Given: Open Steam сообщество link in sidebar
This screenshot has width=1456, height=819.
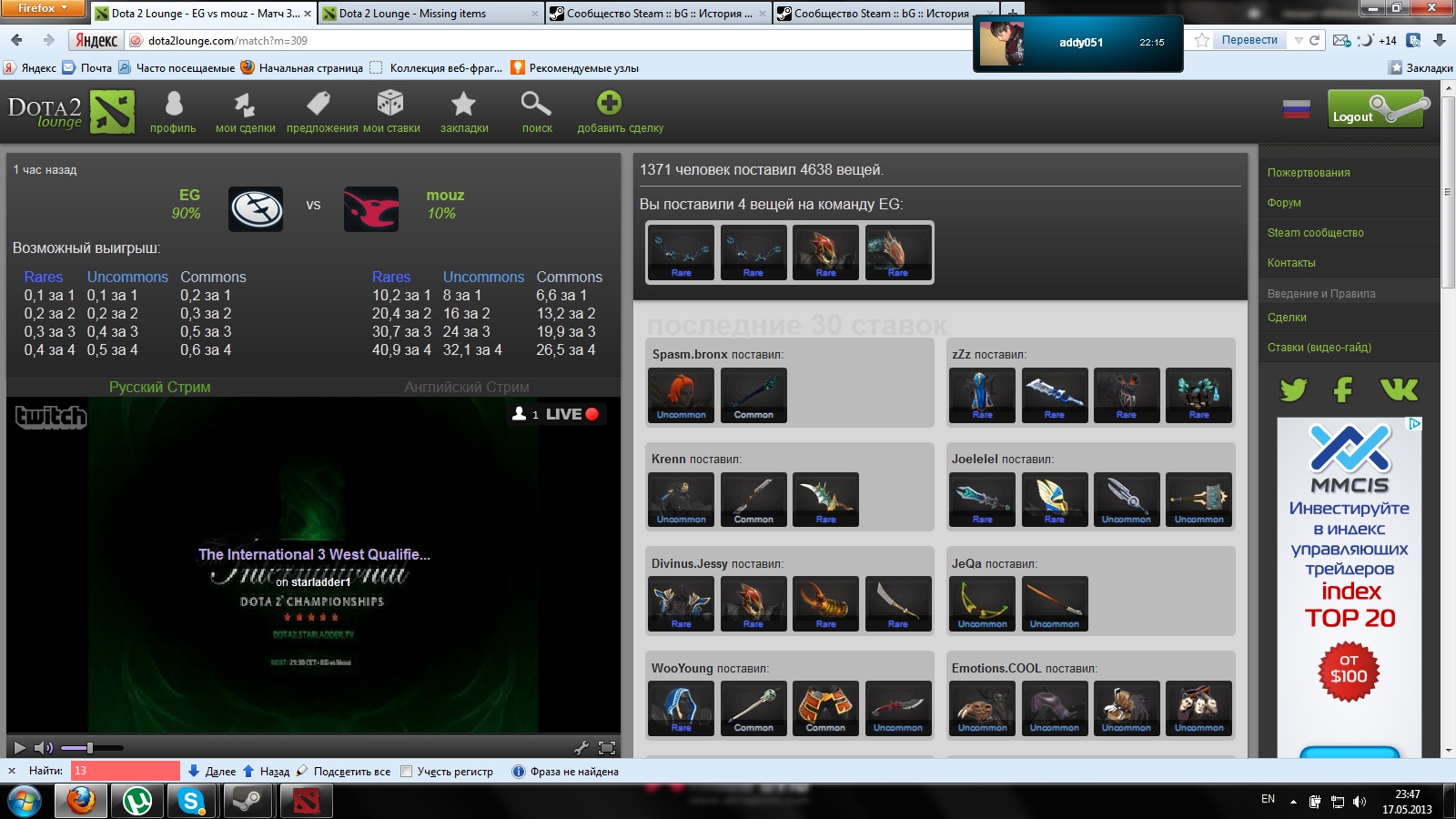Looking at the screenshot, I should (1315, 233).
